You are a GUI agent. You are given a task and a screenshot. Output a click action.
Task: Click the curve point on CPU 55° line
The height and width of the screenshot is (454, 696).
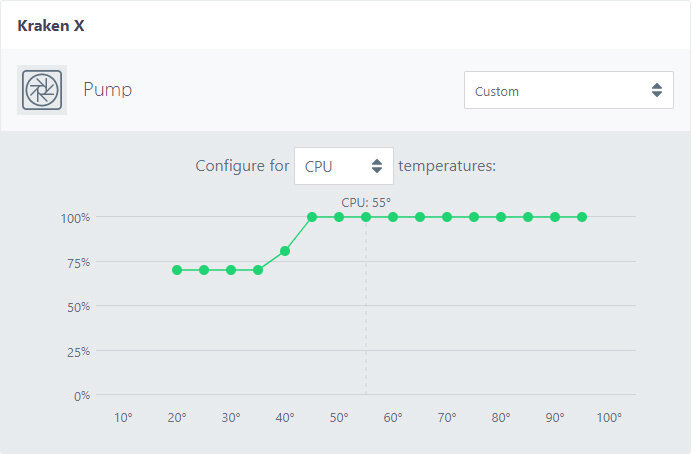click(x=366, y=217)
